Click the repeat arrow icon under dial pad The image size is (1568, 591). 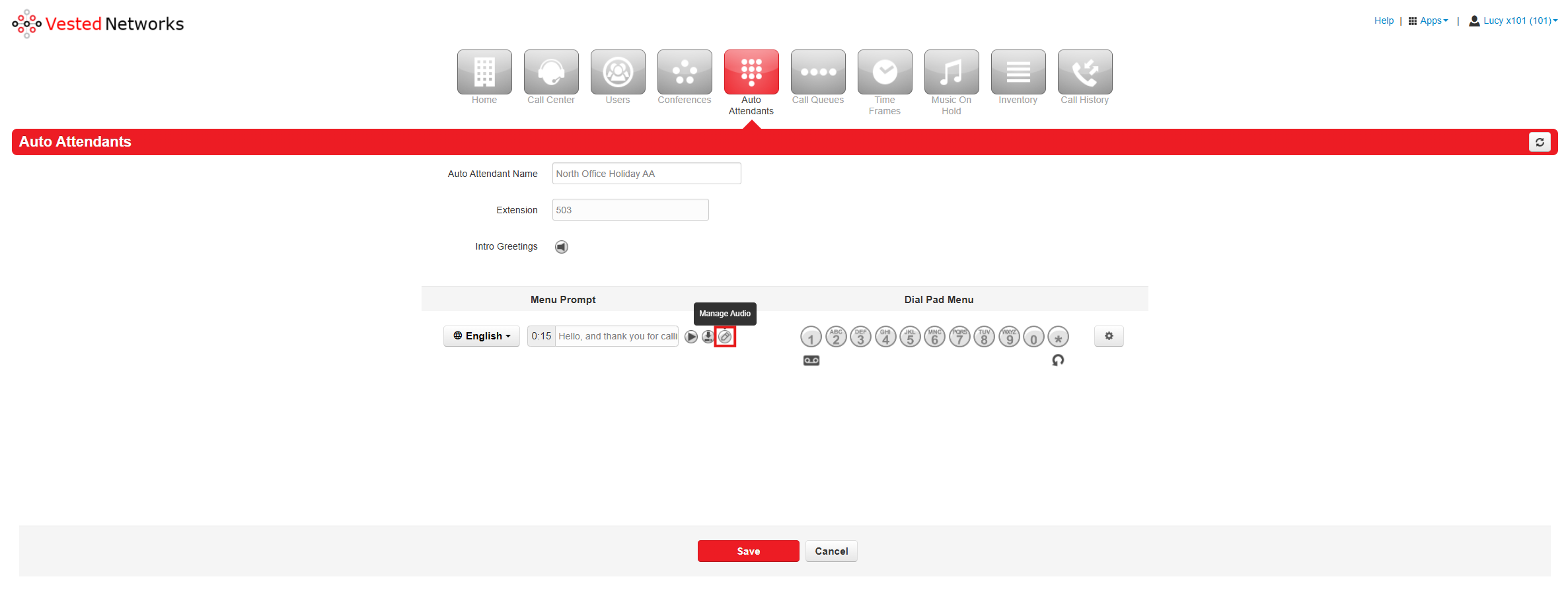coord(1058,360)
